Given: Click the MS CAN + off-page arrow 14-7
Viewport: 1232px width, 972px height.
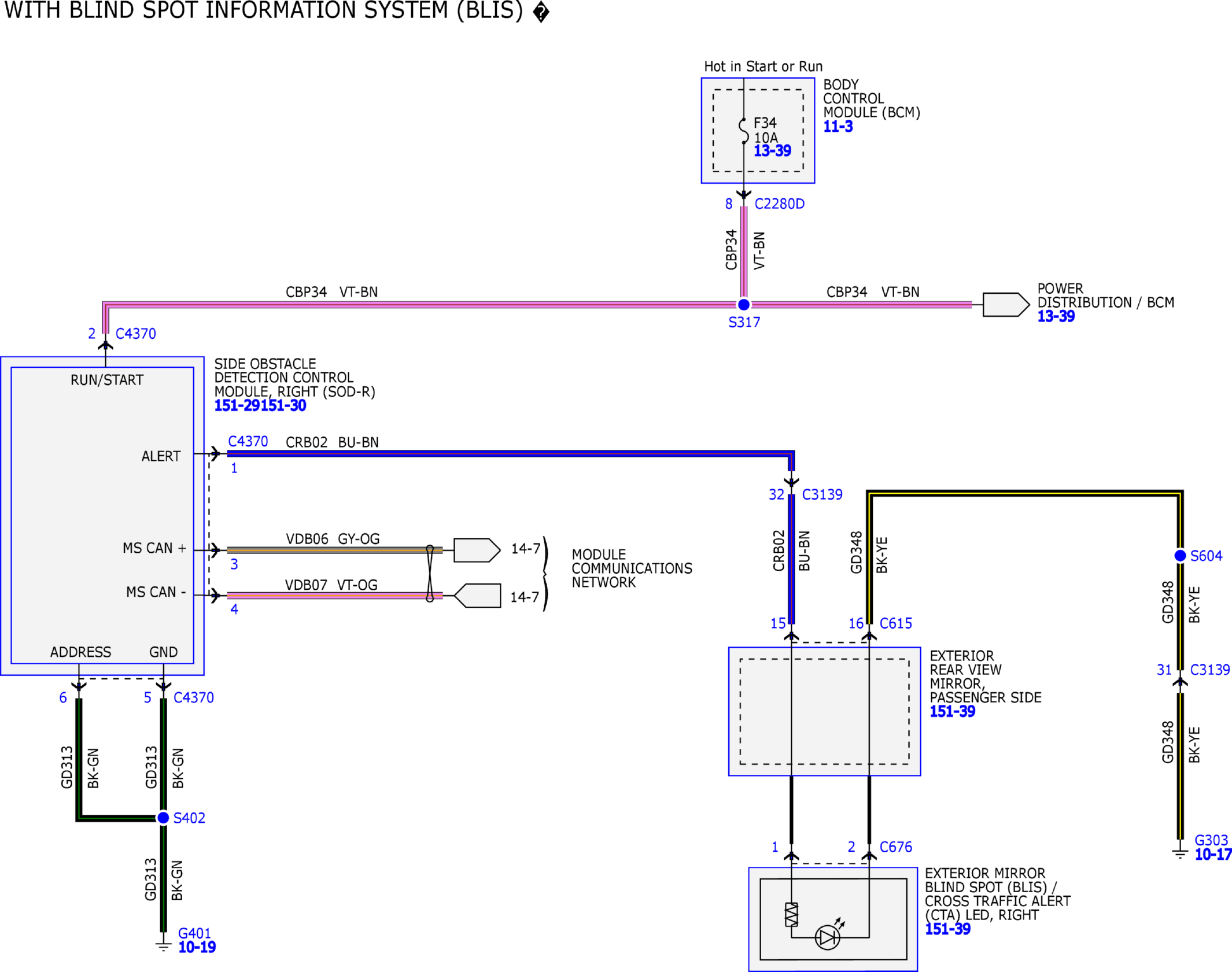Looking at the screenshot, I should click(477, 550).
